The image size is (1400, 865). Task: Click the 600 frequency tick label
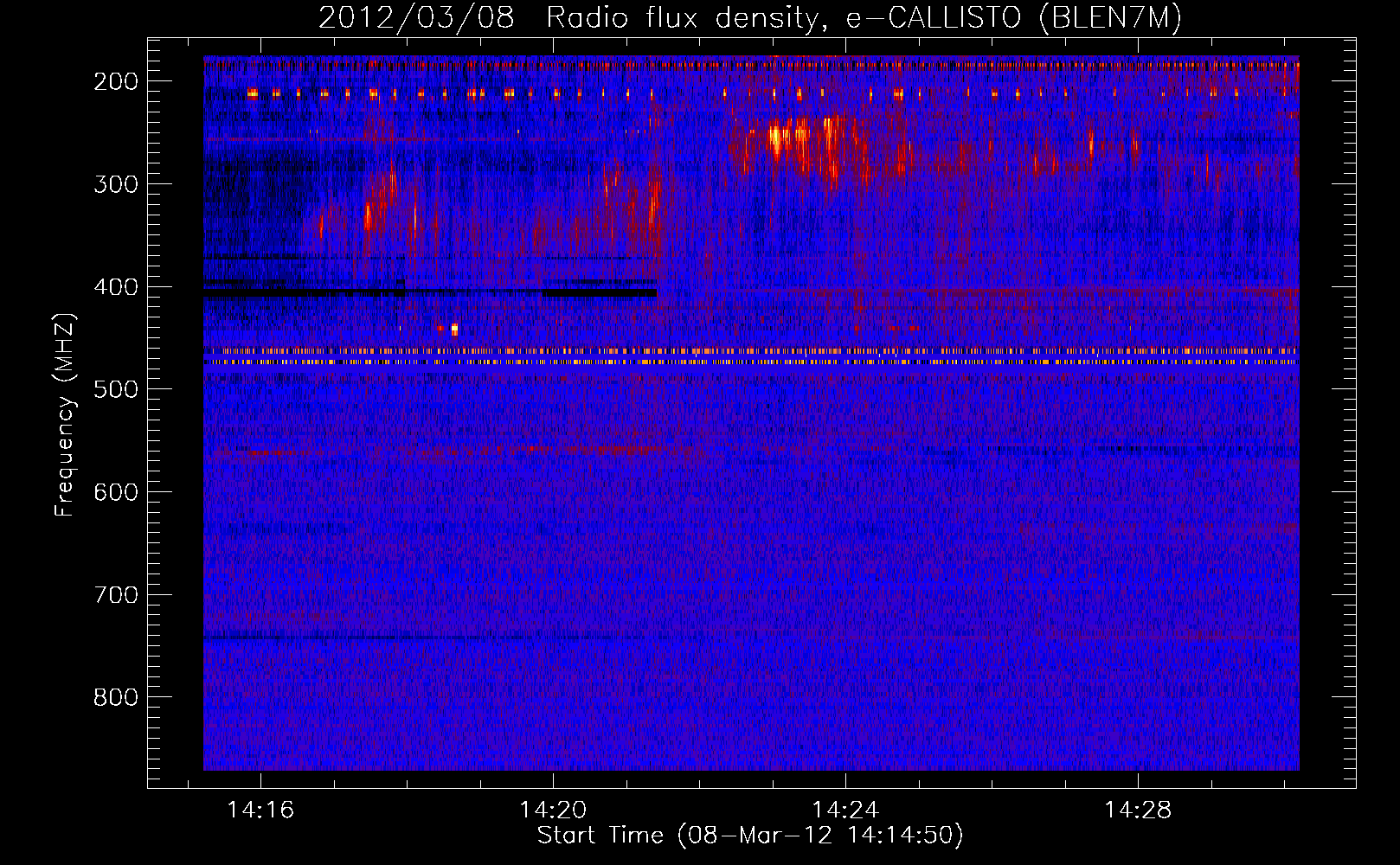(x=116, y=491)
